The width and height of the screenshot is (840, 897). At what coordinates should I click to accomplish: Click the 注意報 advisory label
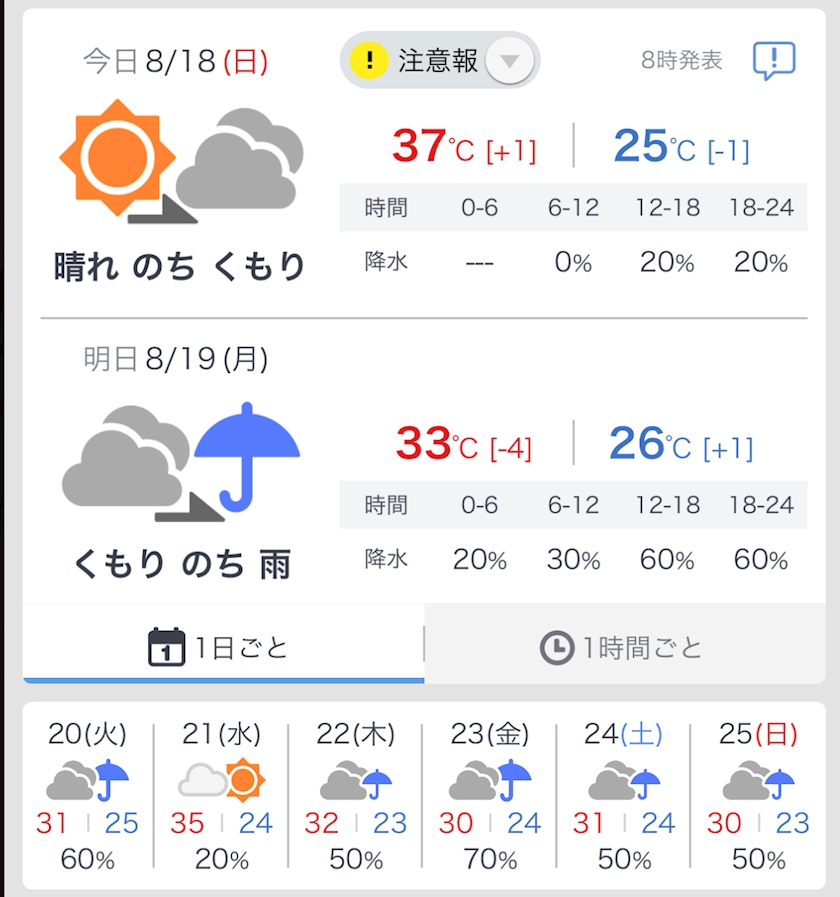pos(438,60)
